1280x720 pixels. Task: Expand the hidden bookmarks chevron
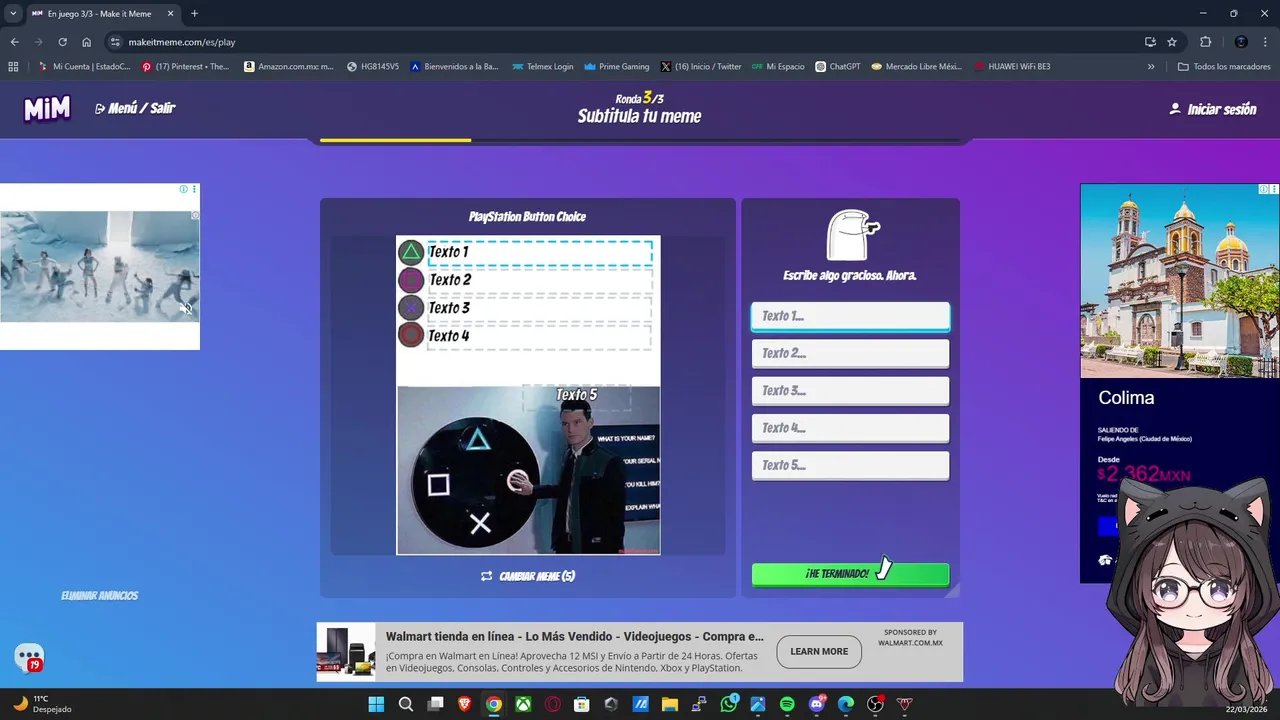tap(1151, 67)
